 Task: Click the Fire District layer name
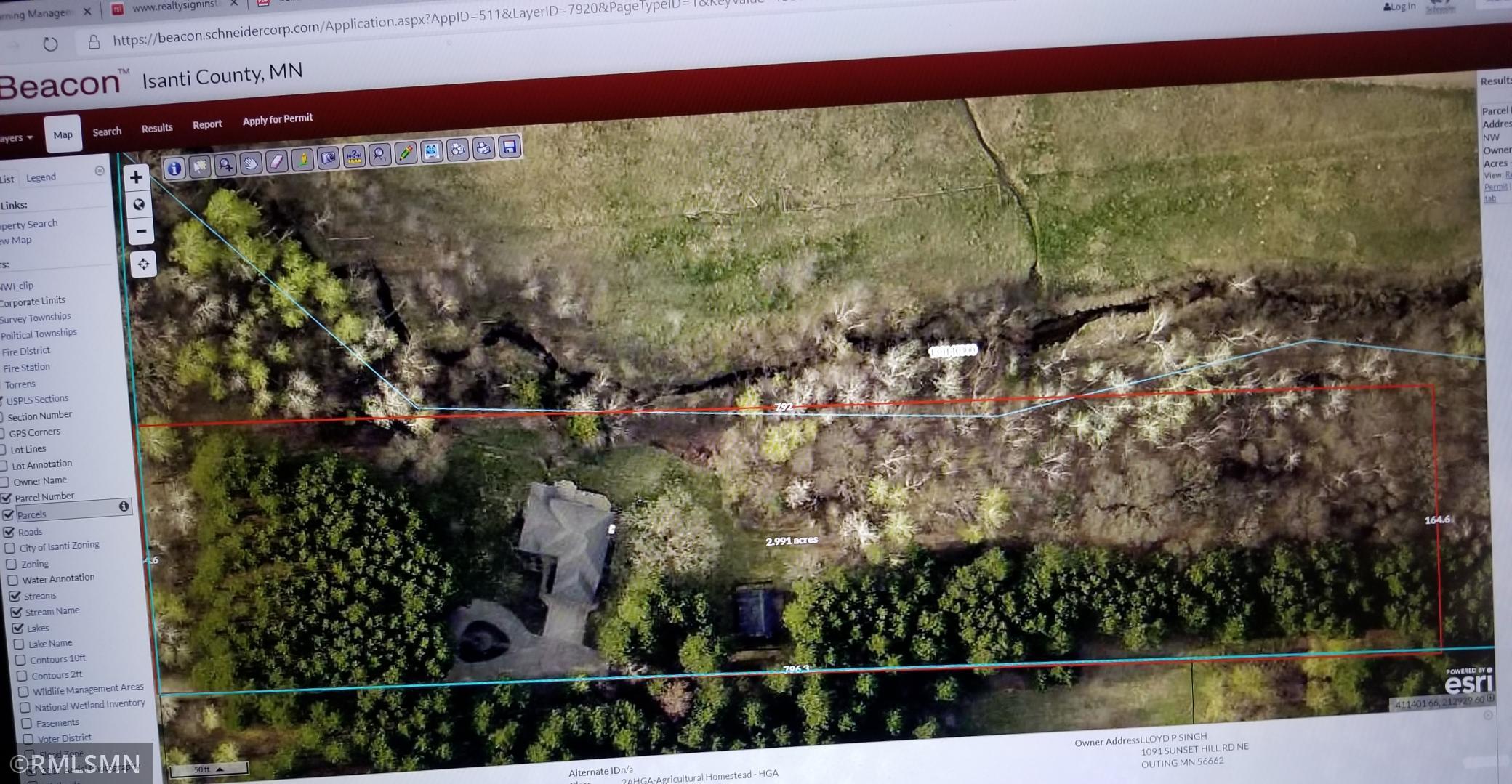click(x=26, y=351)
